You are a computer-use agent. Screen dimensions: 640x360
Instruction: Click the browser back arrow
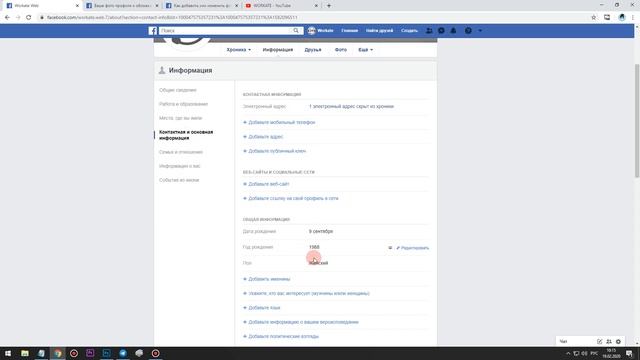7,18
